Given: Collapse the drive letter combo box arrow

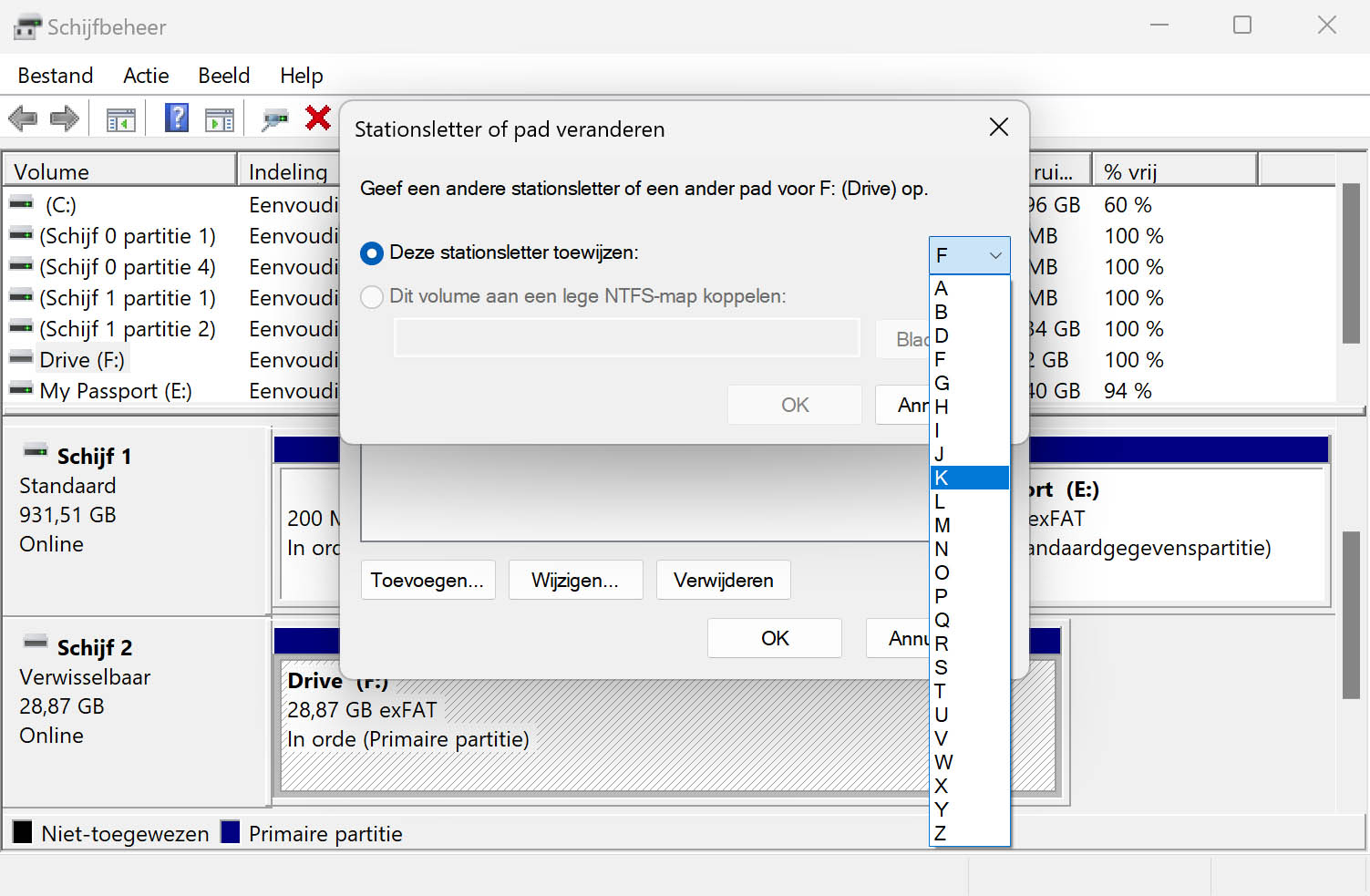Looking at the screenshot, I should point(995,256).
